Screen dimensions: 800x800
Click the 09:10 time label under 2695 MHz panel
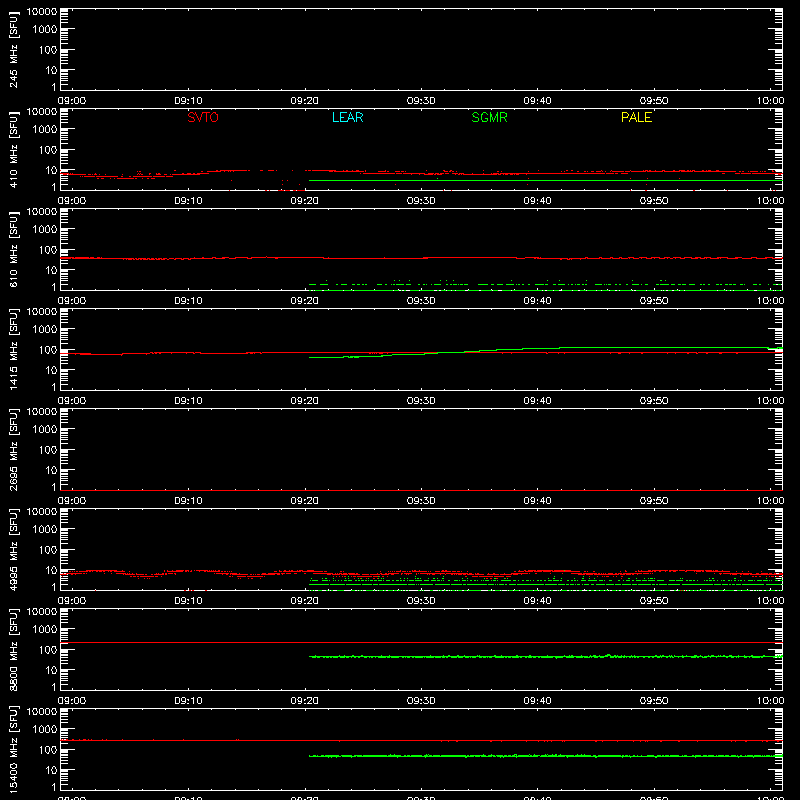[x=188, y=501]
